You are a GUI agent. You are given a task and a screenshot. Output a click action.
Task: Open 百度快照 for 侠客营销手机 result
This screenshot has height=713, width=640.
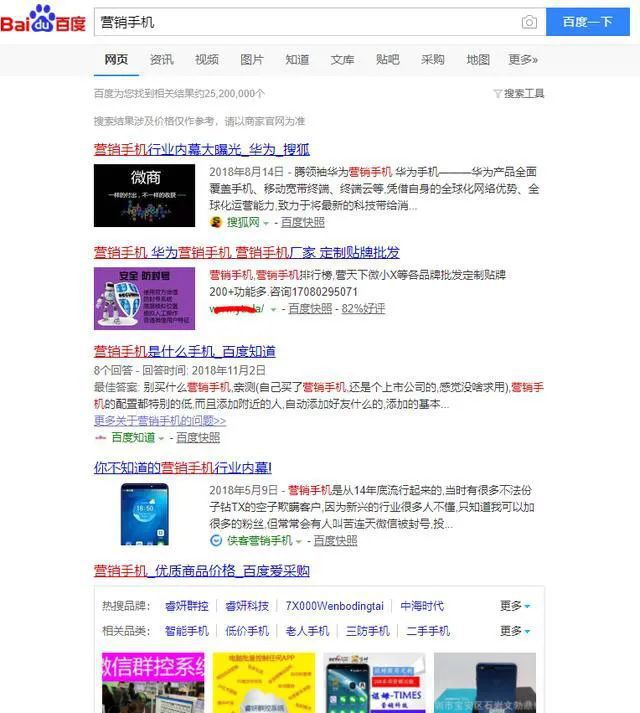[335, 540]
